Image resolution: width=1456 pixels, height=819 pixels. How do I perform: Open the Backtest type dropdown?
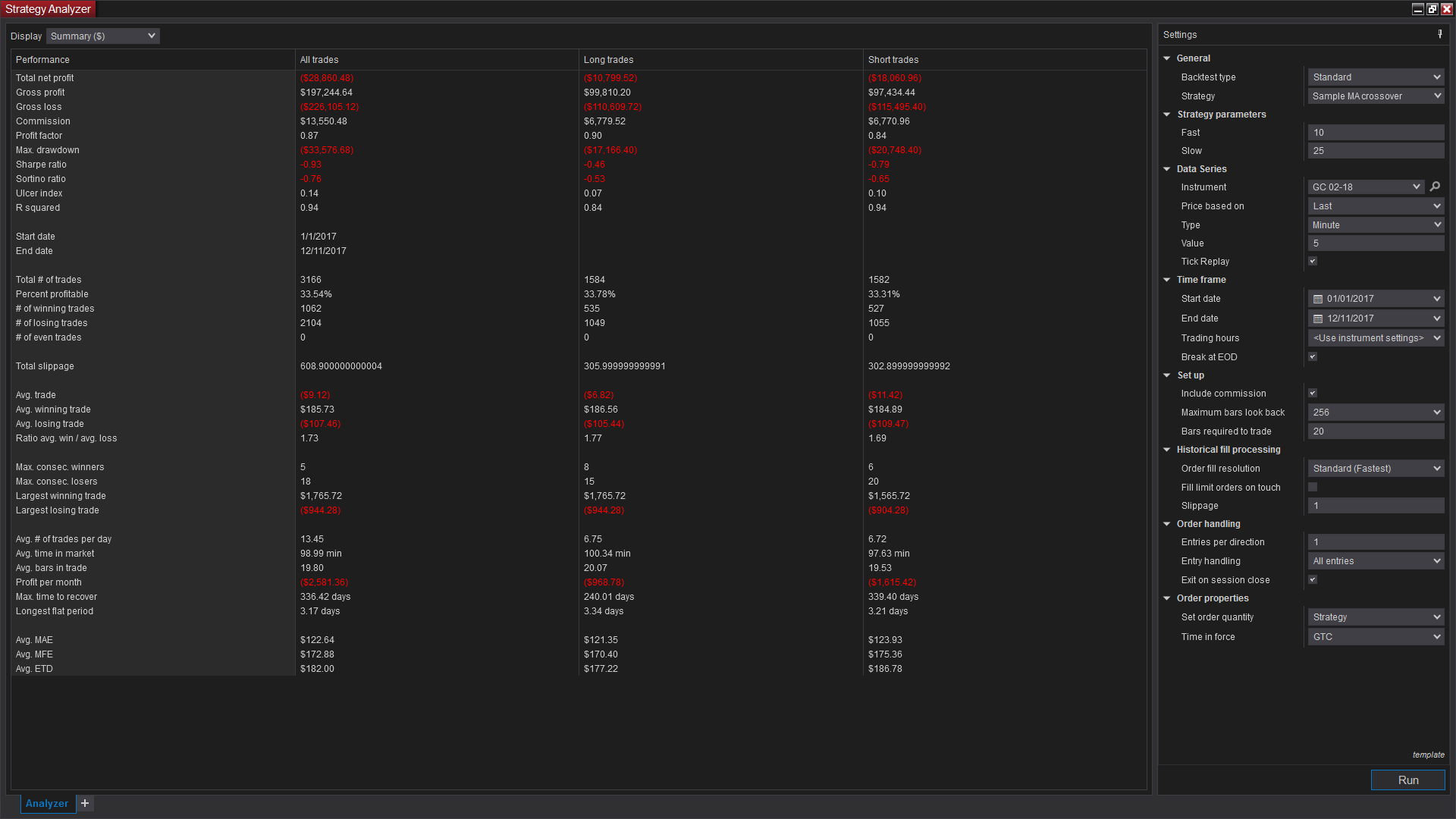[1376, 77]
